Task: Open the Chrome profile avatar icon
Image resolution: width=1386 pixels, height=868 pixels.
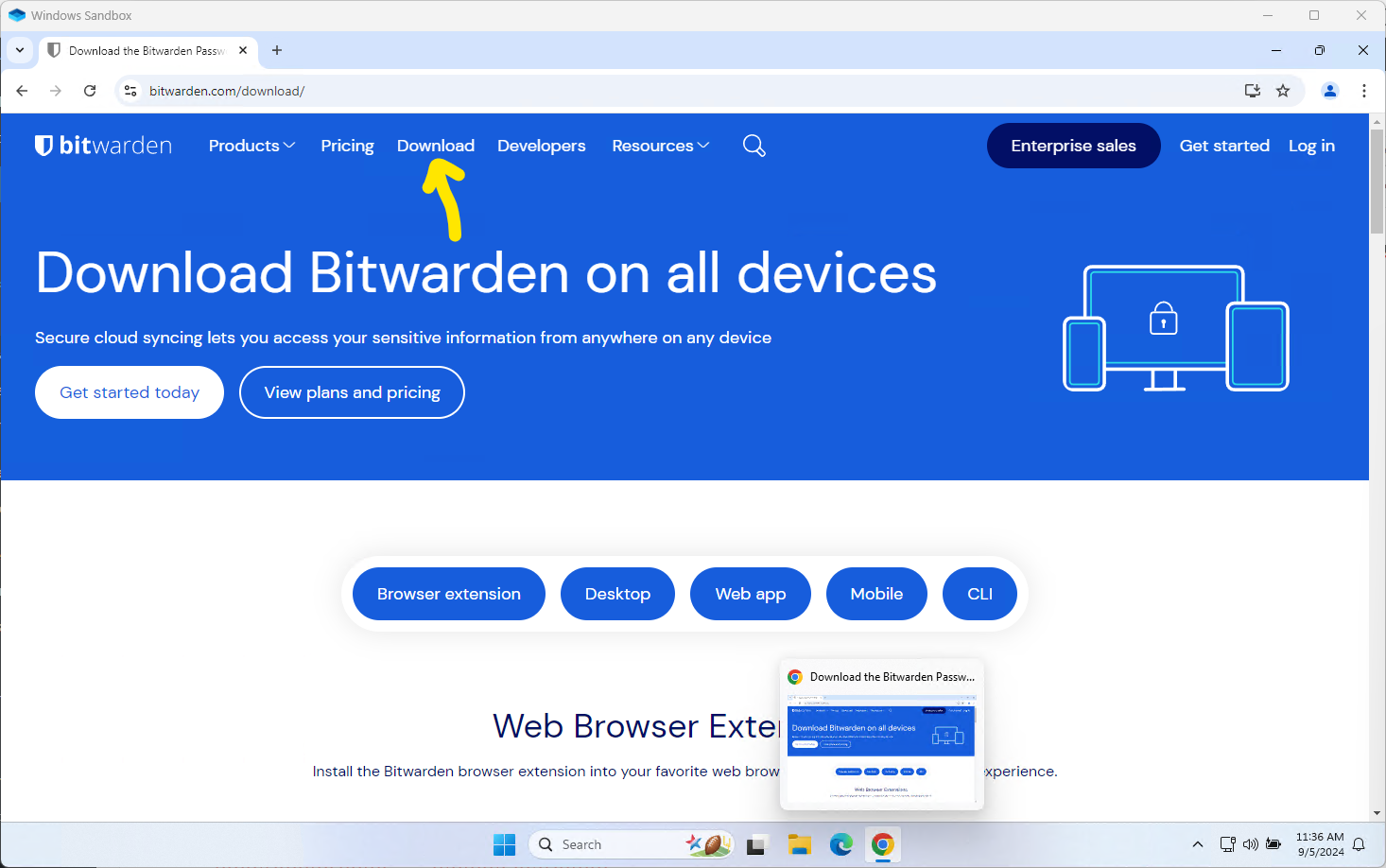Action: click(x=1330, y=91)
